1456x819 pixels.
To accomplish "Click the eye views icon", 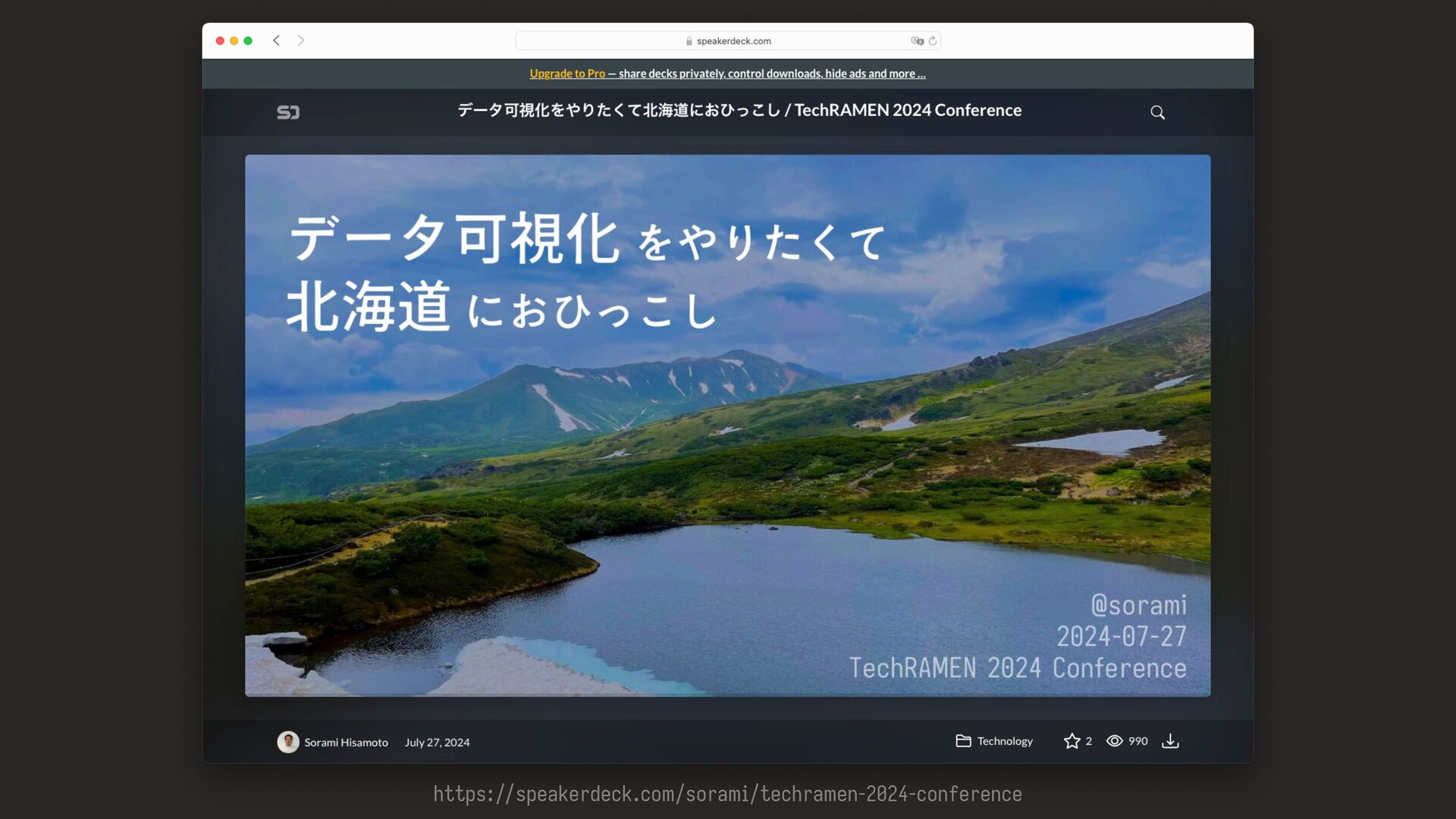I will (x=1114, y=741).
